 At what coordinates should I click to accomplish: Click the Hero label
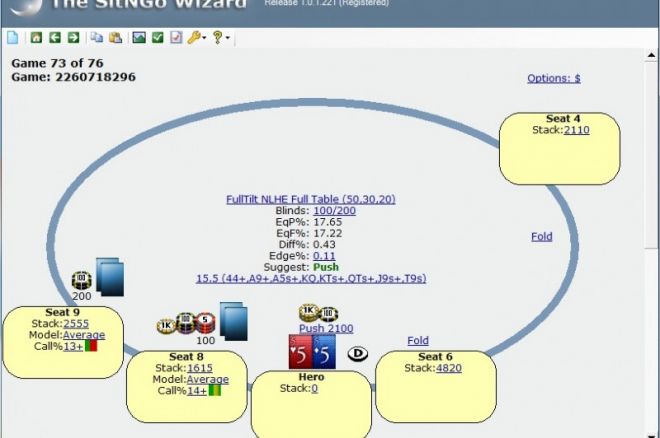311,377
